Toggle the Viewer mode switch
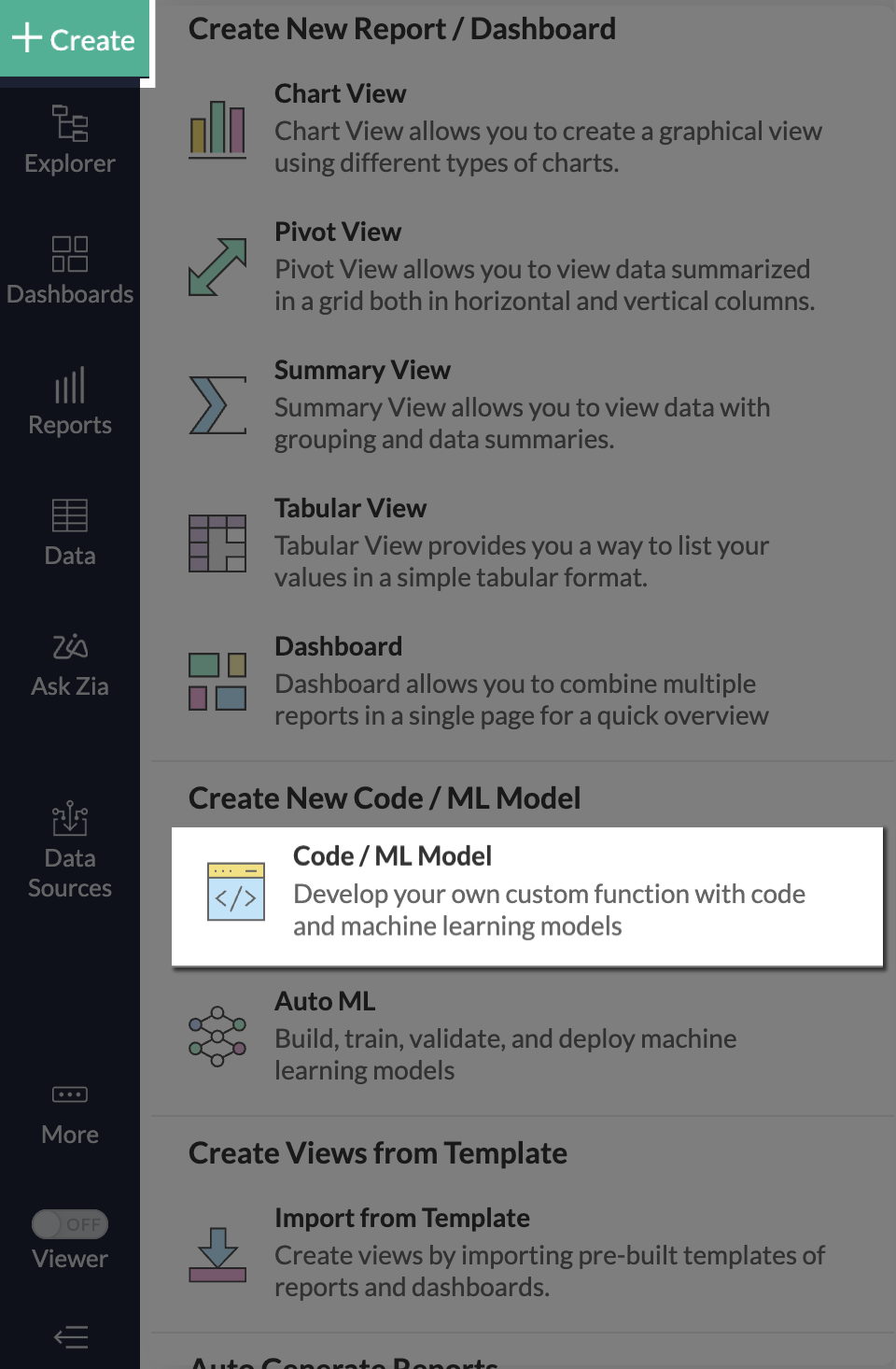This screenshot has width=896, height=1369. [70, 1223]
